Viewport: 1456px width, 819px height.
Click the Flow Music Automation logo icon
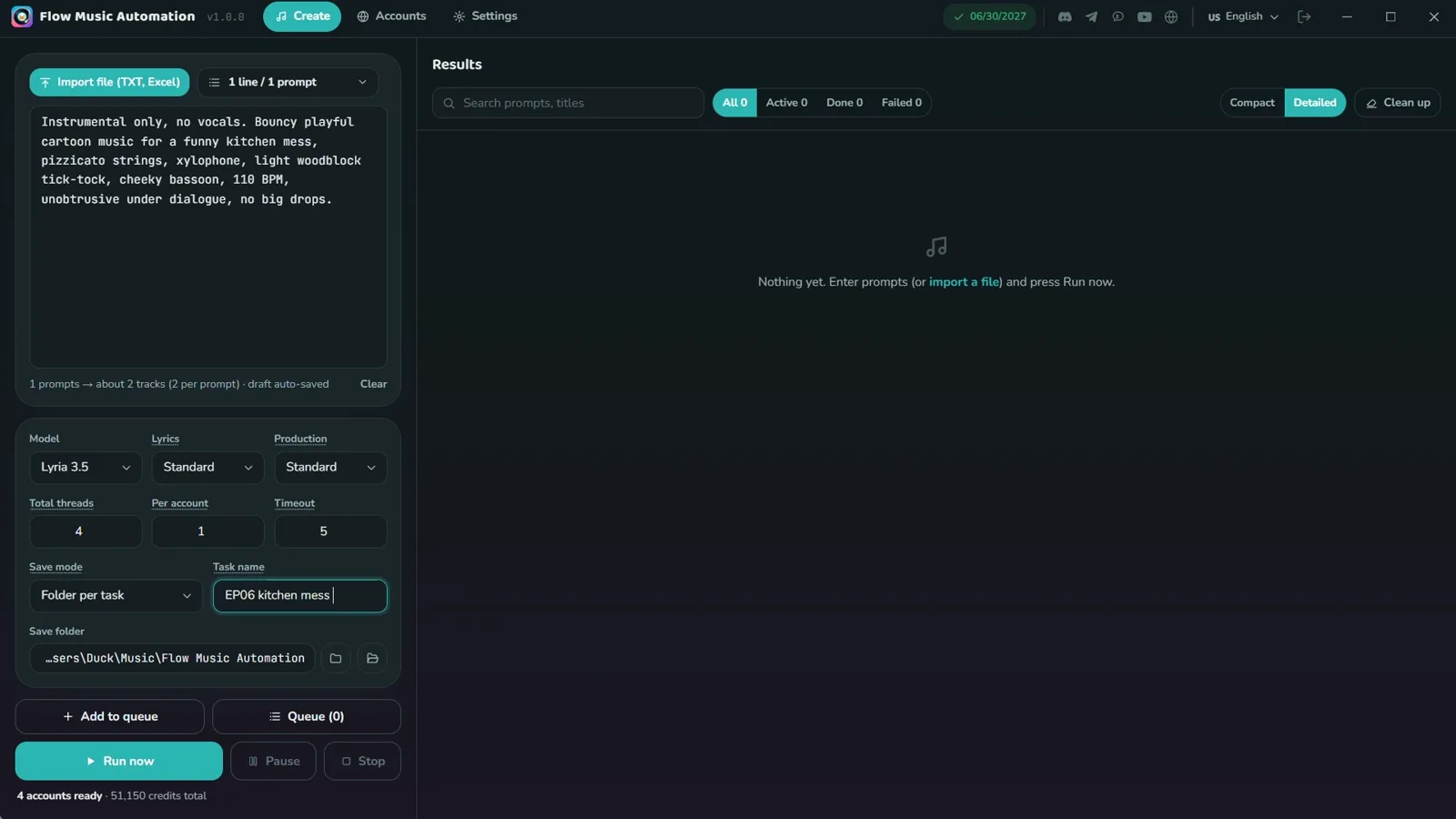tap(22, 16)
